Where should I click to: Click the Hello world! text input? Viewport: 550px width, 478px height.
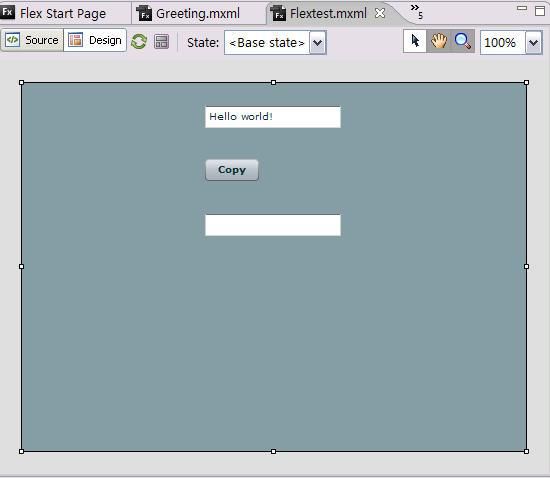273,117
